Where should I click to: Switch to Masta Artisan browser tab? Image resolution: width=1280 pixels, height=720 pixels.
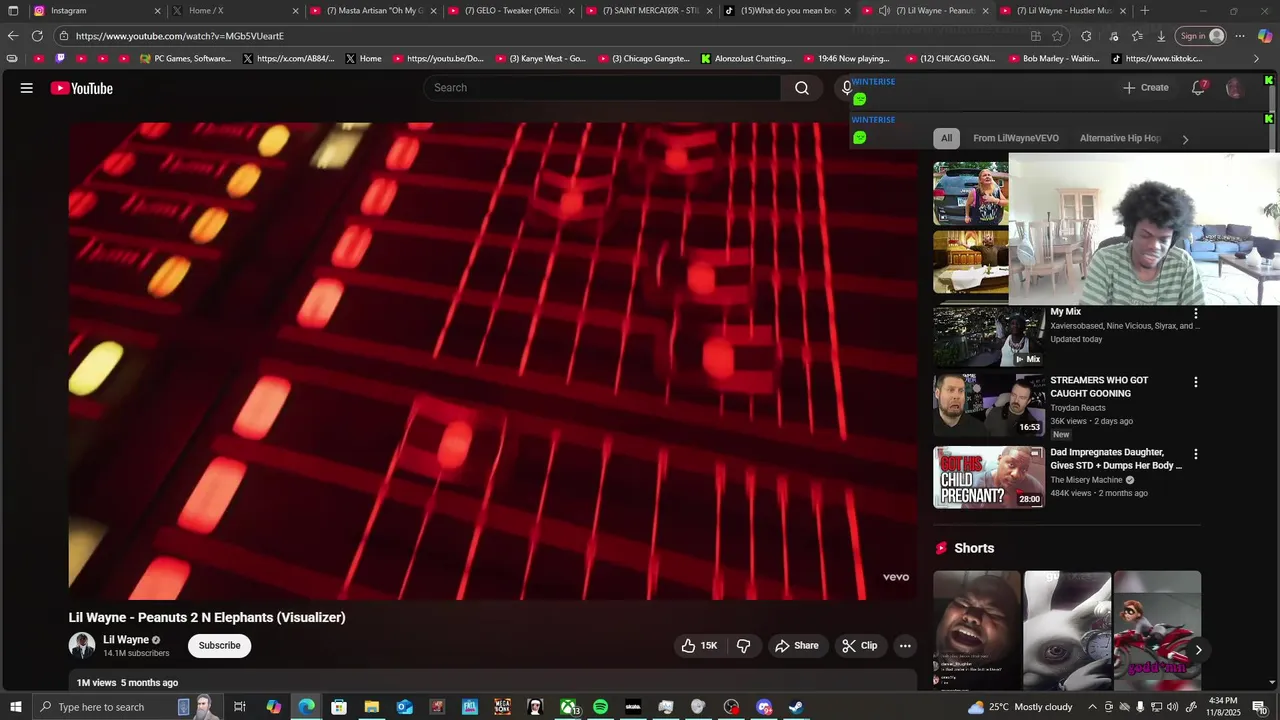[x=372, y=11]
